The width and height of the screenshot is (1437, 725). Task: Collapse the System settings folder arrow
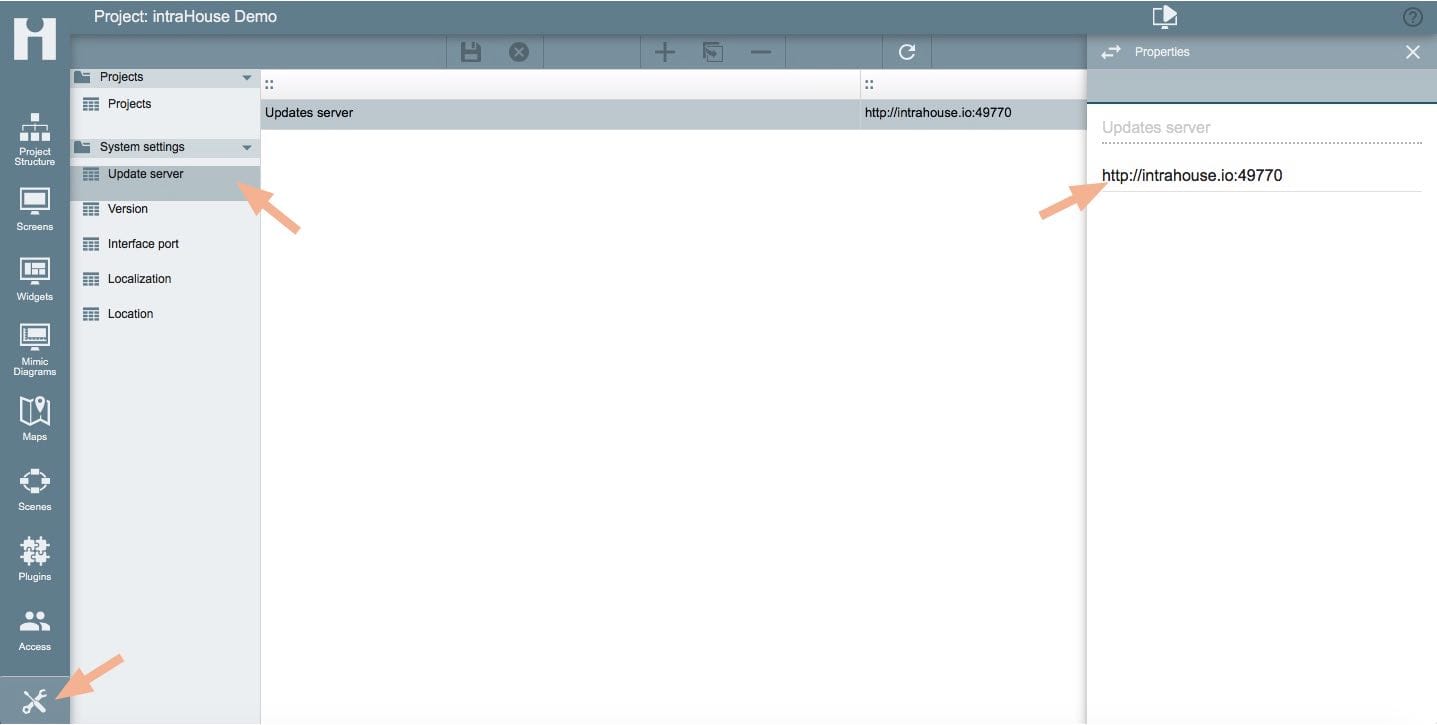click(x=247, y=148)
